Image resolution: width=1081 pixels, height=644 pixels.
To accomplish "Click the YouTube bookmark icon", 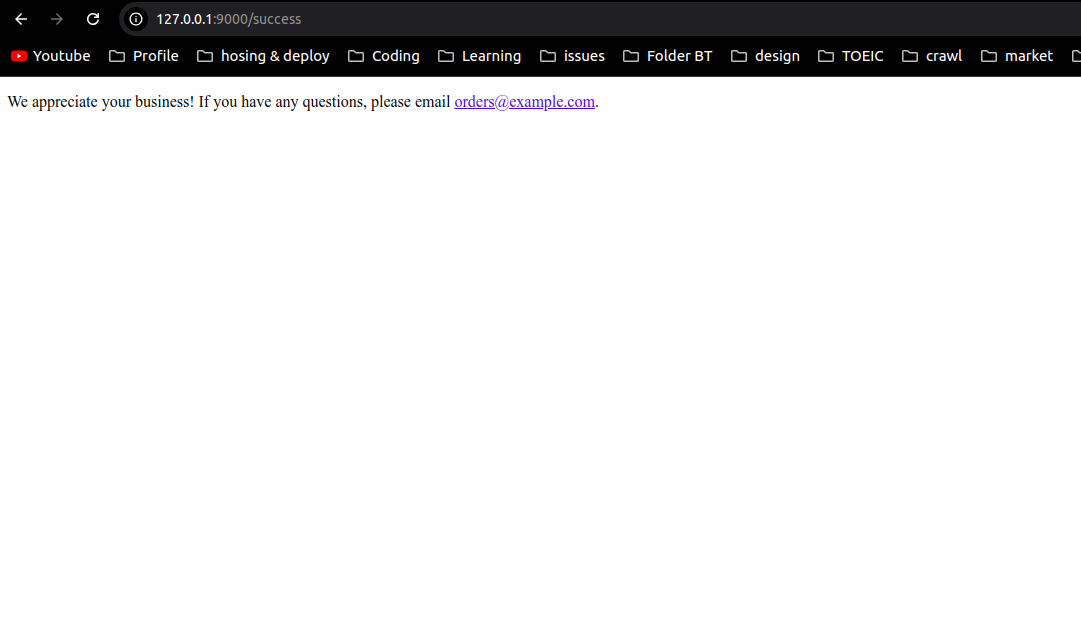I will (19, 55).
